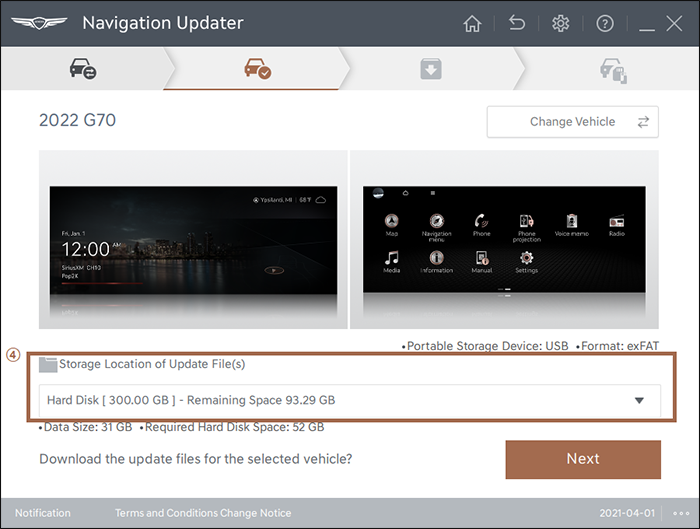Click the back arrow icon
The width and height of the screenshot is (700, 529).
click(x=517, y=23)
